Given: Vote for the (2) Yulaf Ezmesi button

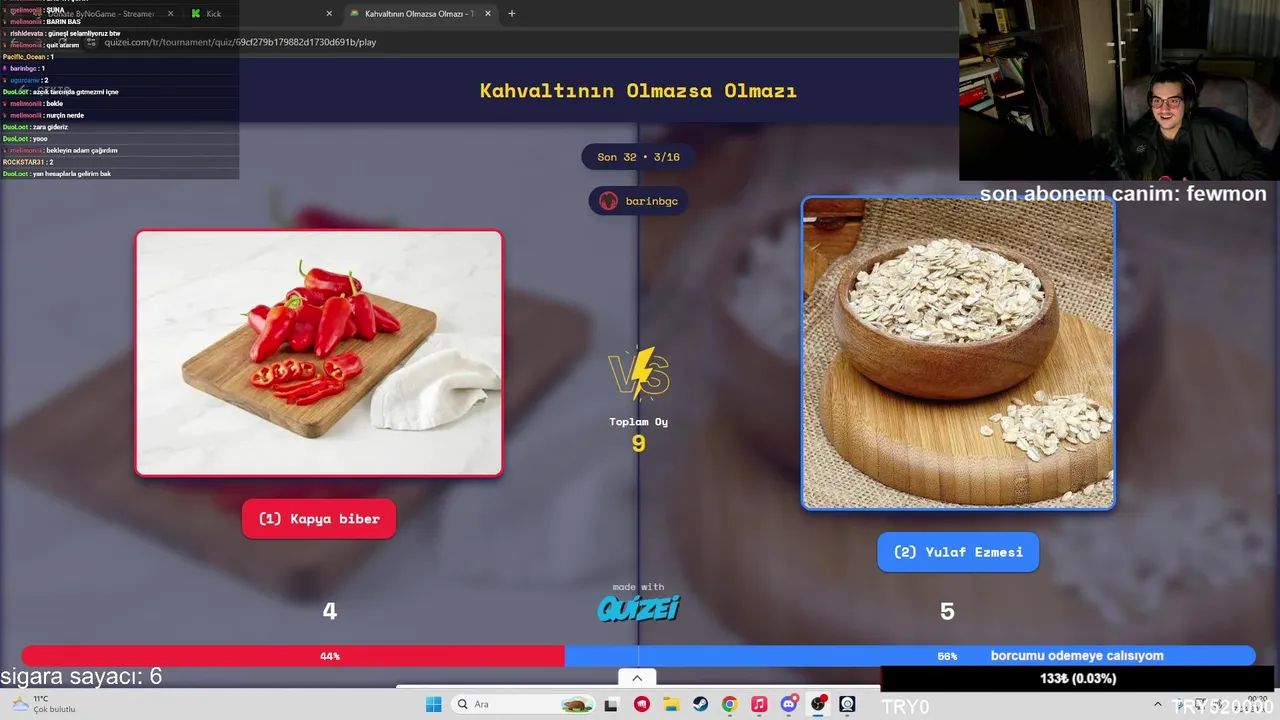Looking at the screenshot, I should (958, 552).
